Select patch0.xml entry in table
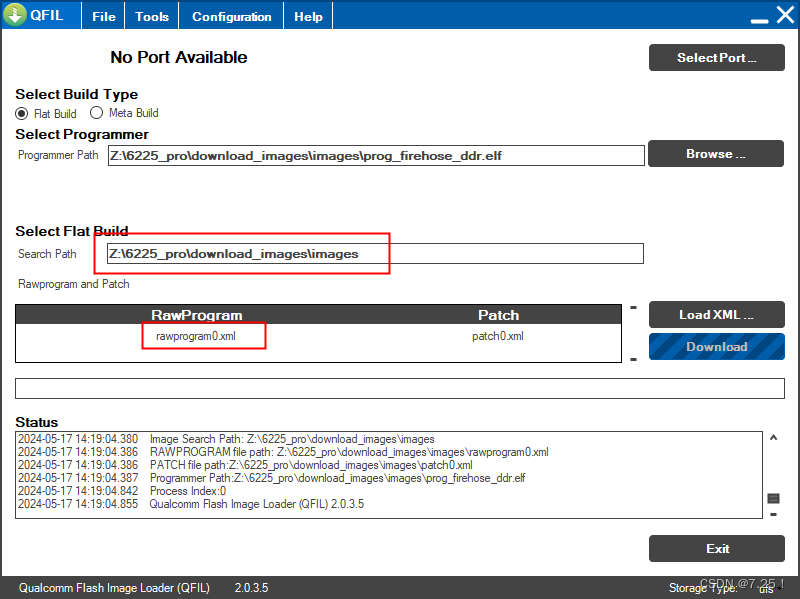Viewport: 800px width, 599px height. coord(497,336)
